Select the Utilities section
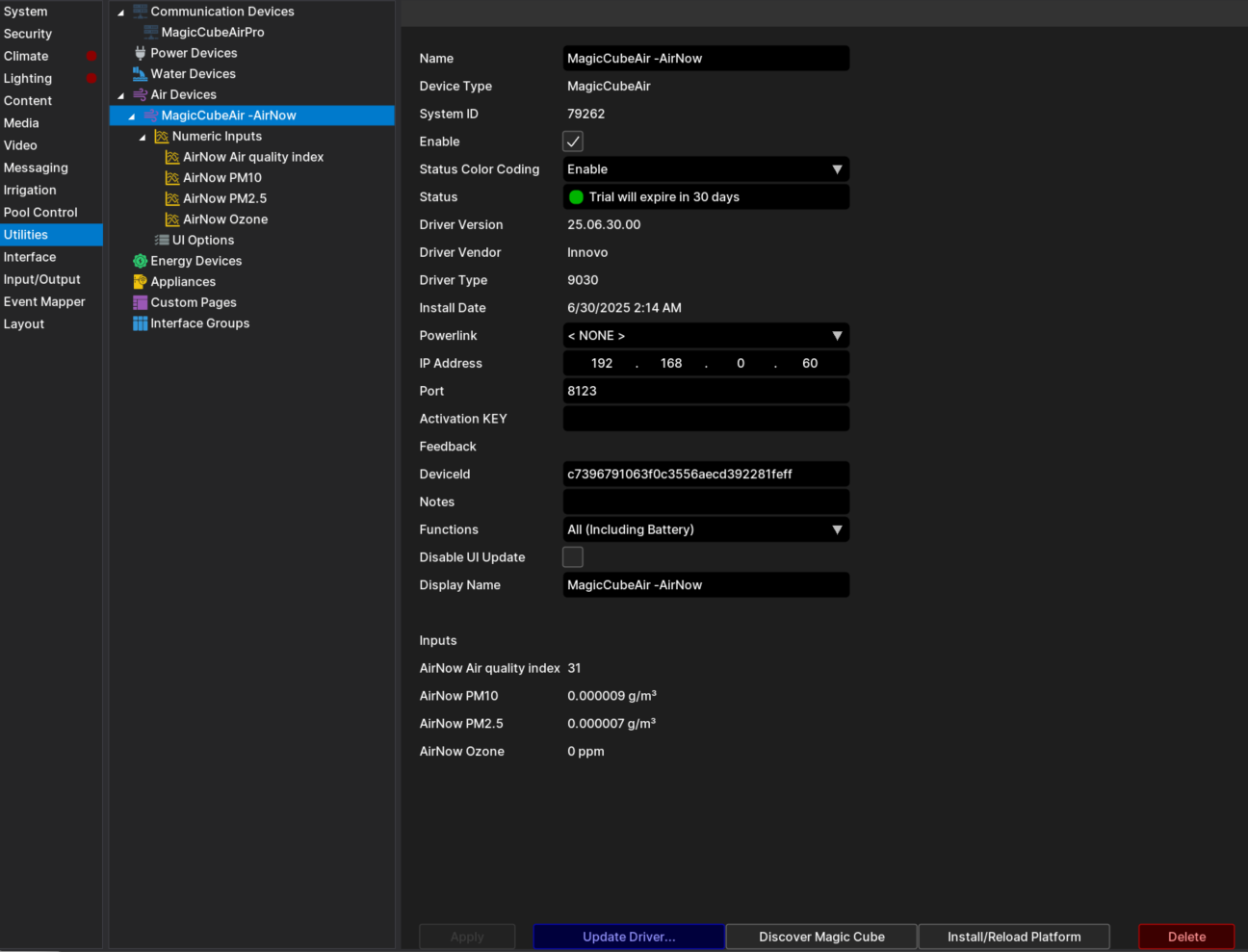The image size is (1248, 952). (51, 235)
